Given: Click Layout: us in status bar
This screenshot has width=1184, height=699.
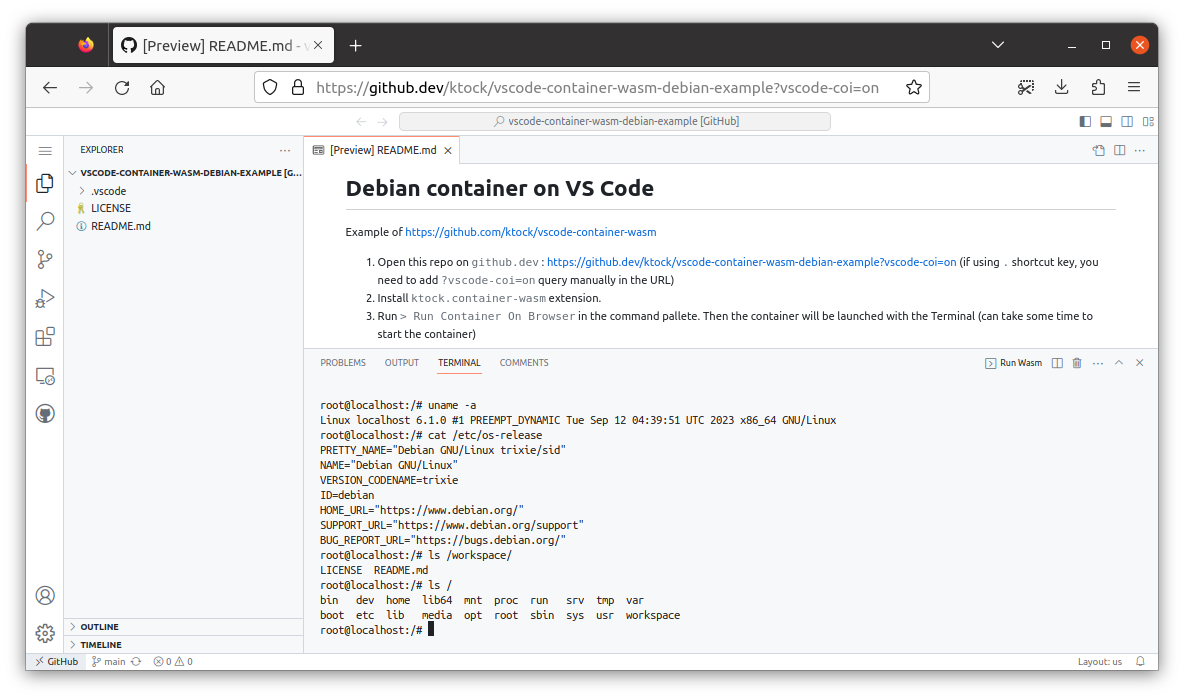Looking at the screenshot, I should [1099, 662].
